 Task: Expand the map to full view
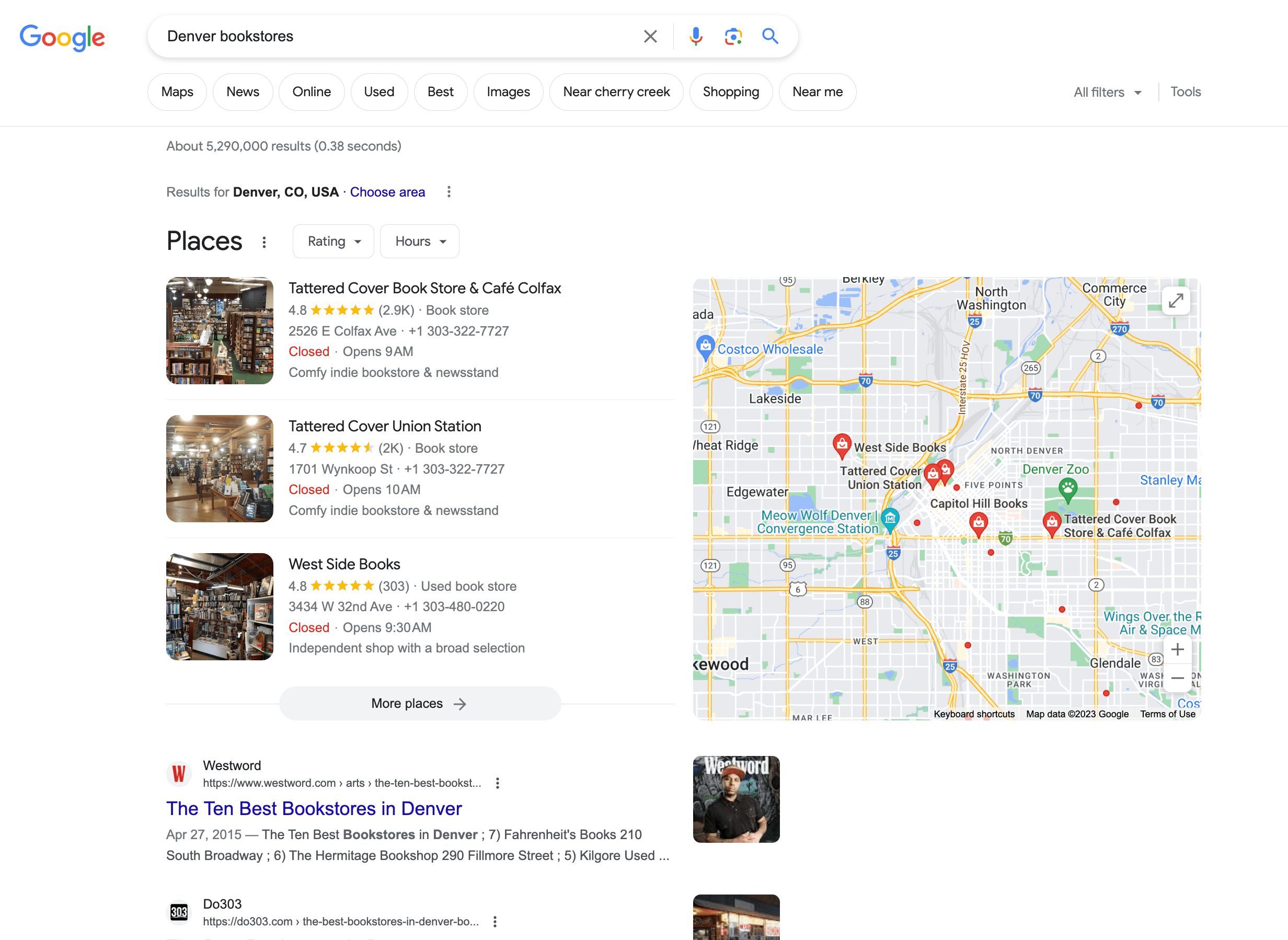1176,301
